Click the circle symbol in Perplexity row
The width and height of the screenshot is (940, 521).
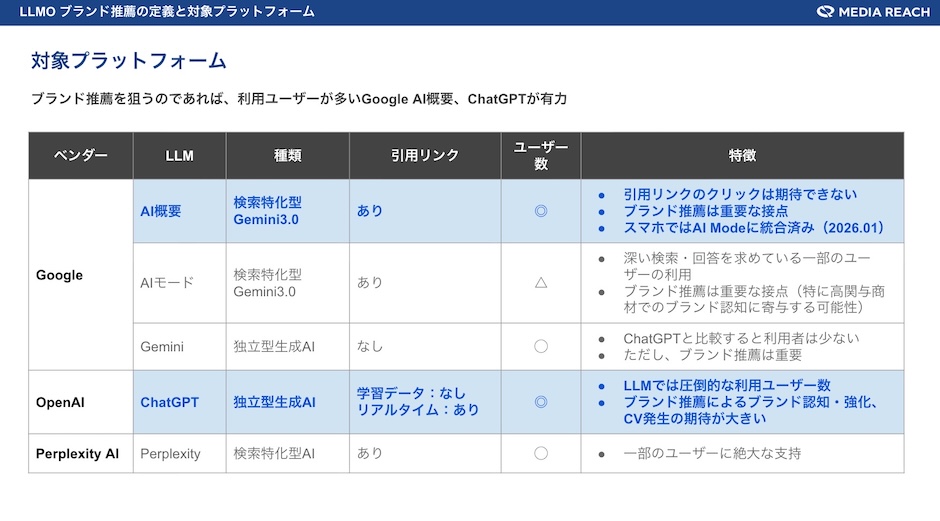click(541, 453)
